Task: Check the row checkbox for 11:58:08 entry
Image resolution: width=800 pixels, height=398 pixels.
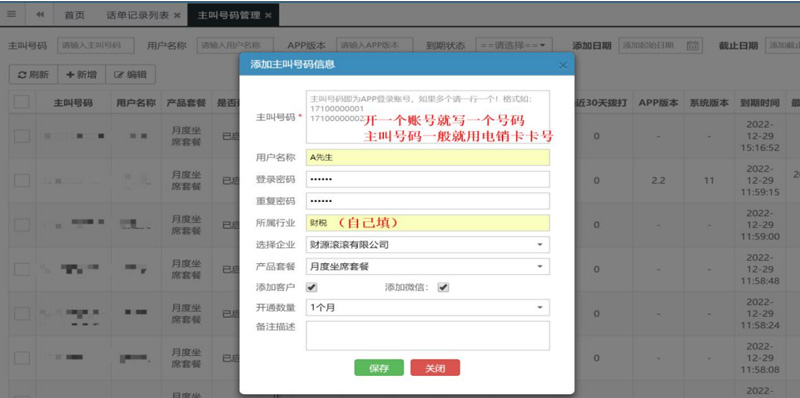Action: click(x=21, y=358)
